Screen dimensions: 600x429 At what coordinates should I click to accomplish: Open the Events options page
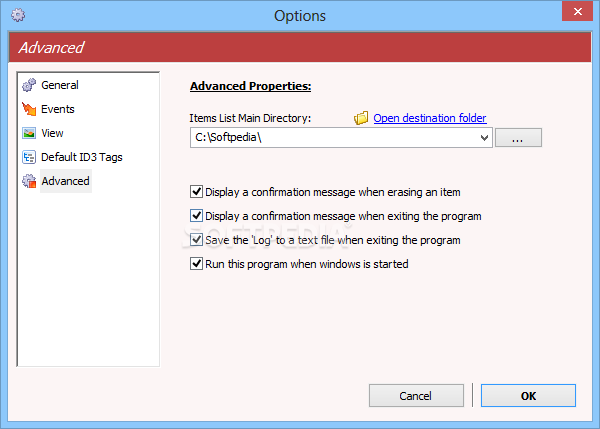[x=58, y=109]
